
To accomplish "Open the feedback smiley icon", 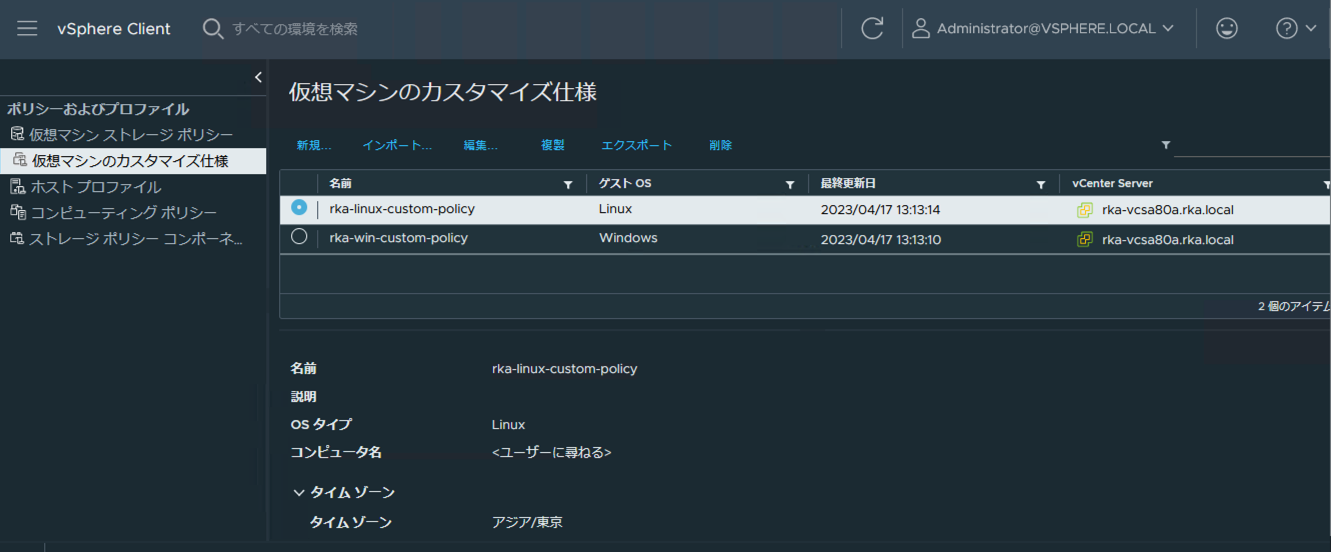I will coord(1227,29).
